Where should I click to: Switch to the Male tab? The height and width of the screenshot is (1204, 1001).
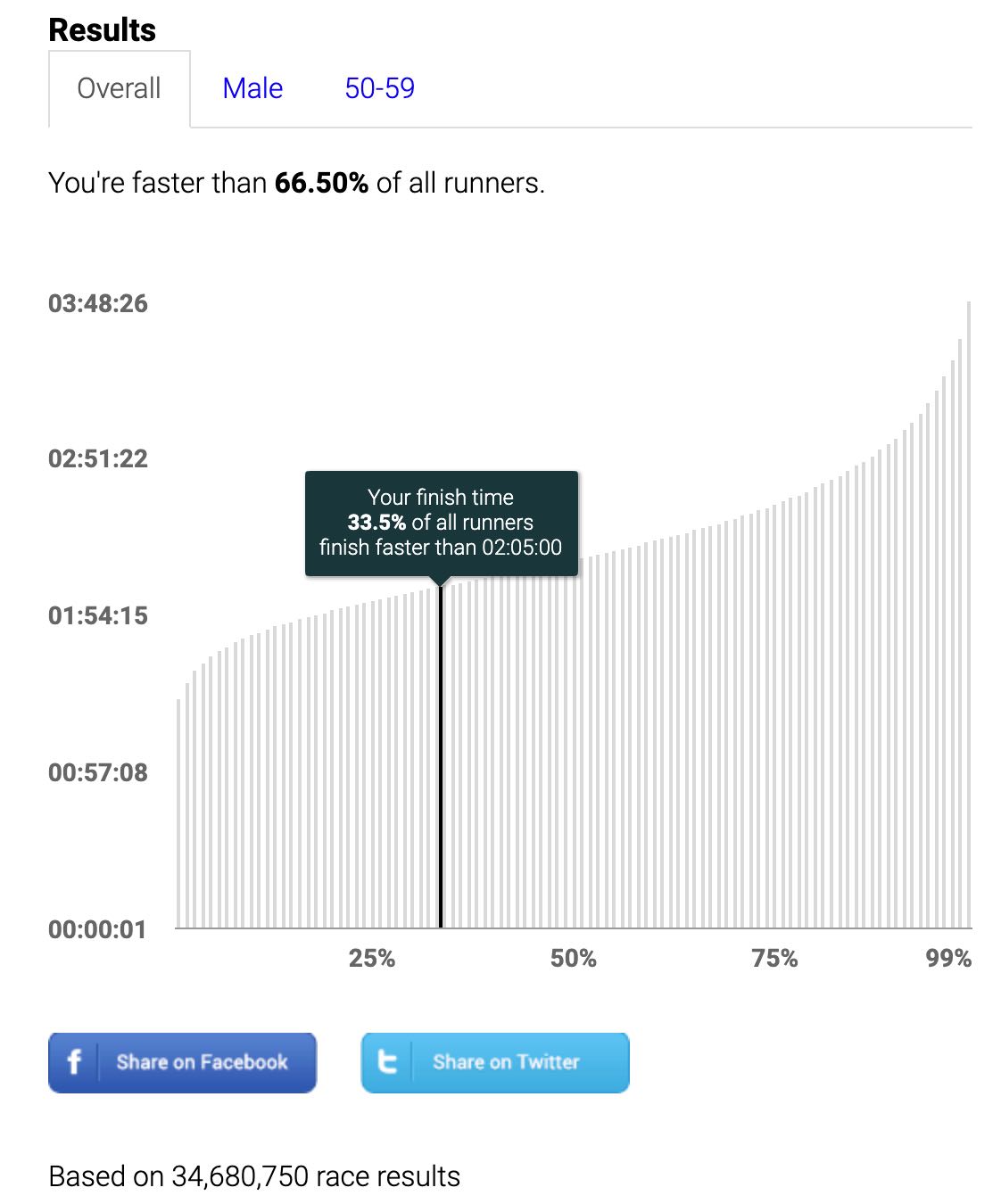[x=252, y=88]
